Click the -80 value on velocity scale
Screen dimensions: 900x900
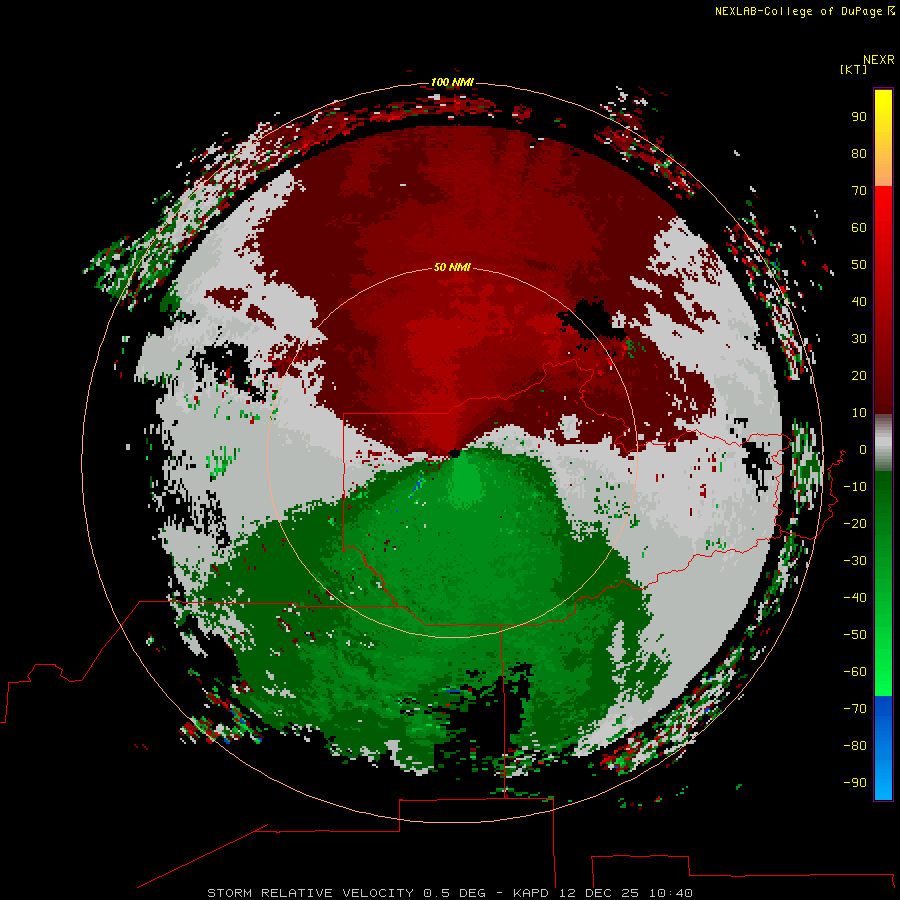855,746
